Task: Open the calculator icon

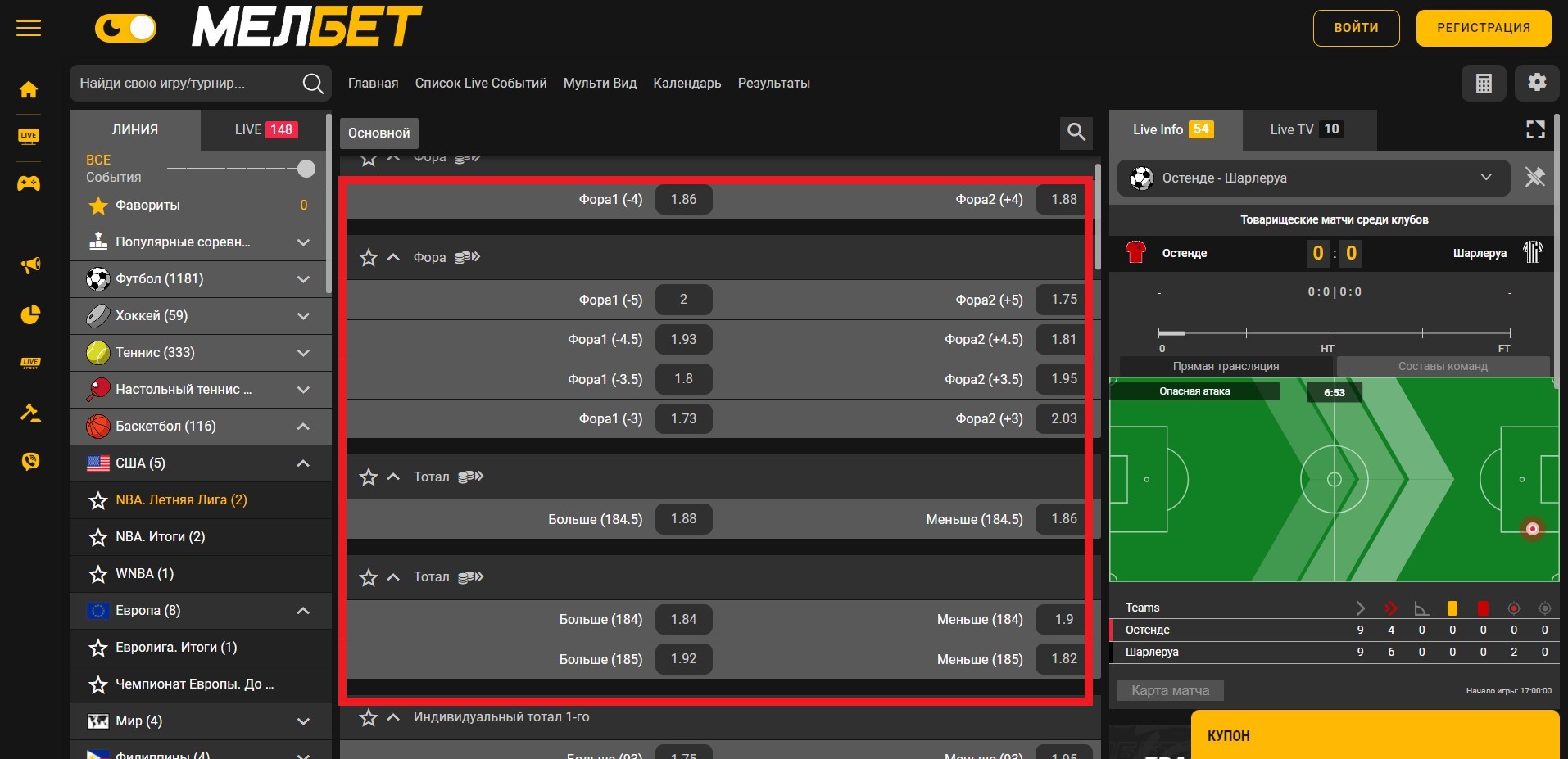Action: point(1484,83)
